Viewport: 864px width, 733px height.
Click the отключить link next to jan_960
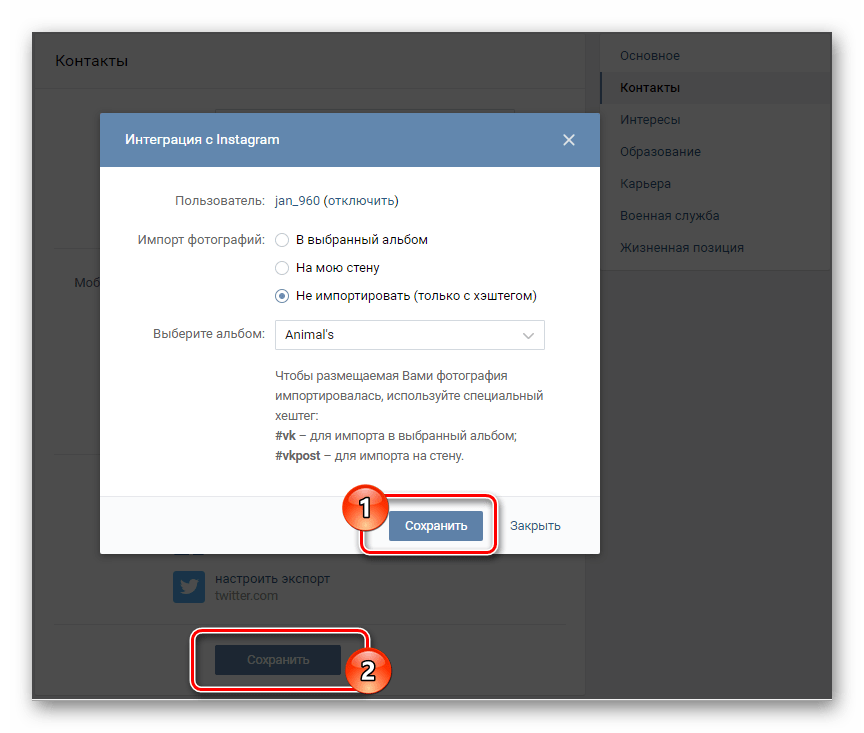[361, 201]
